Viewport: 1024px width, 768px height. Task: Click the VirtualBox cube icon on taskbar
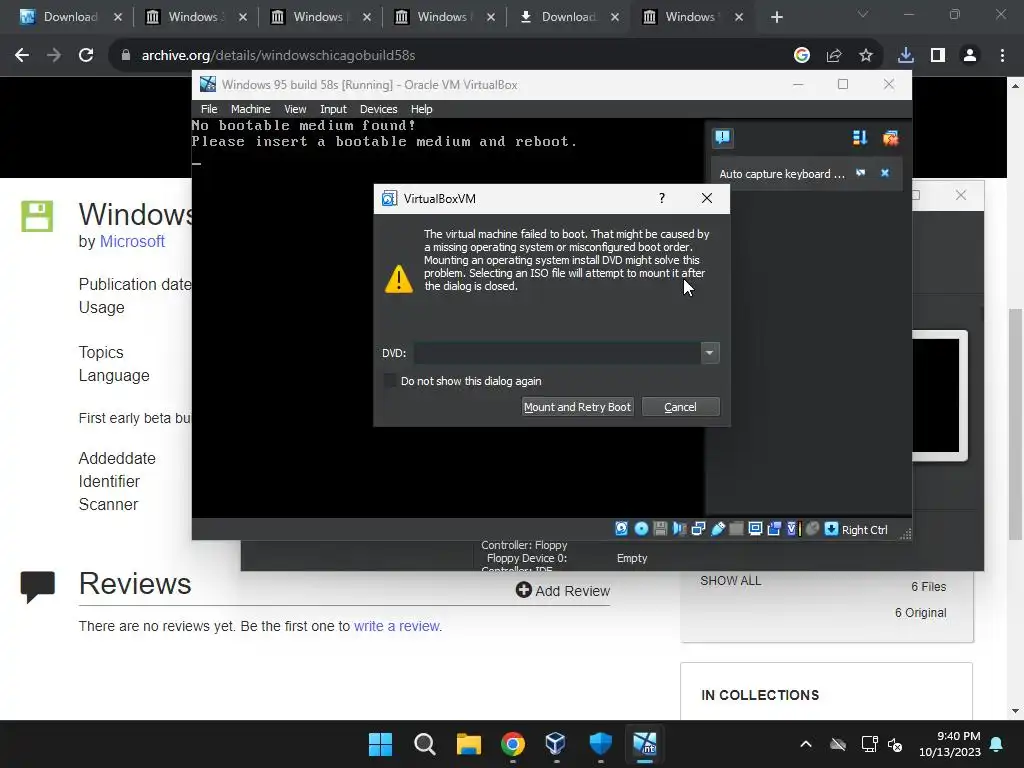click(555, 744)
